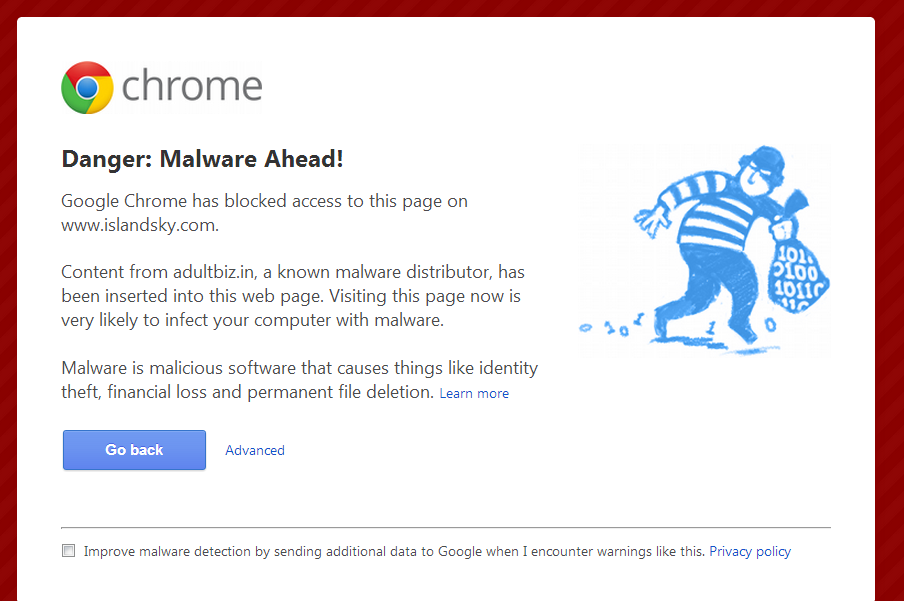Enable the improve malware detection checkbox
This screenshot has height=601, width=904.
pos(69,551)
